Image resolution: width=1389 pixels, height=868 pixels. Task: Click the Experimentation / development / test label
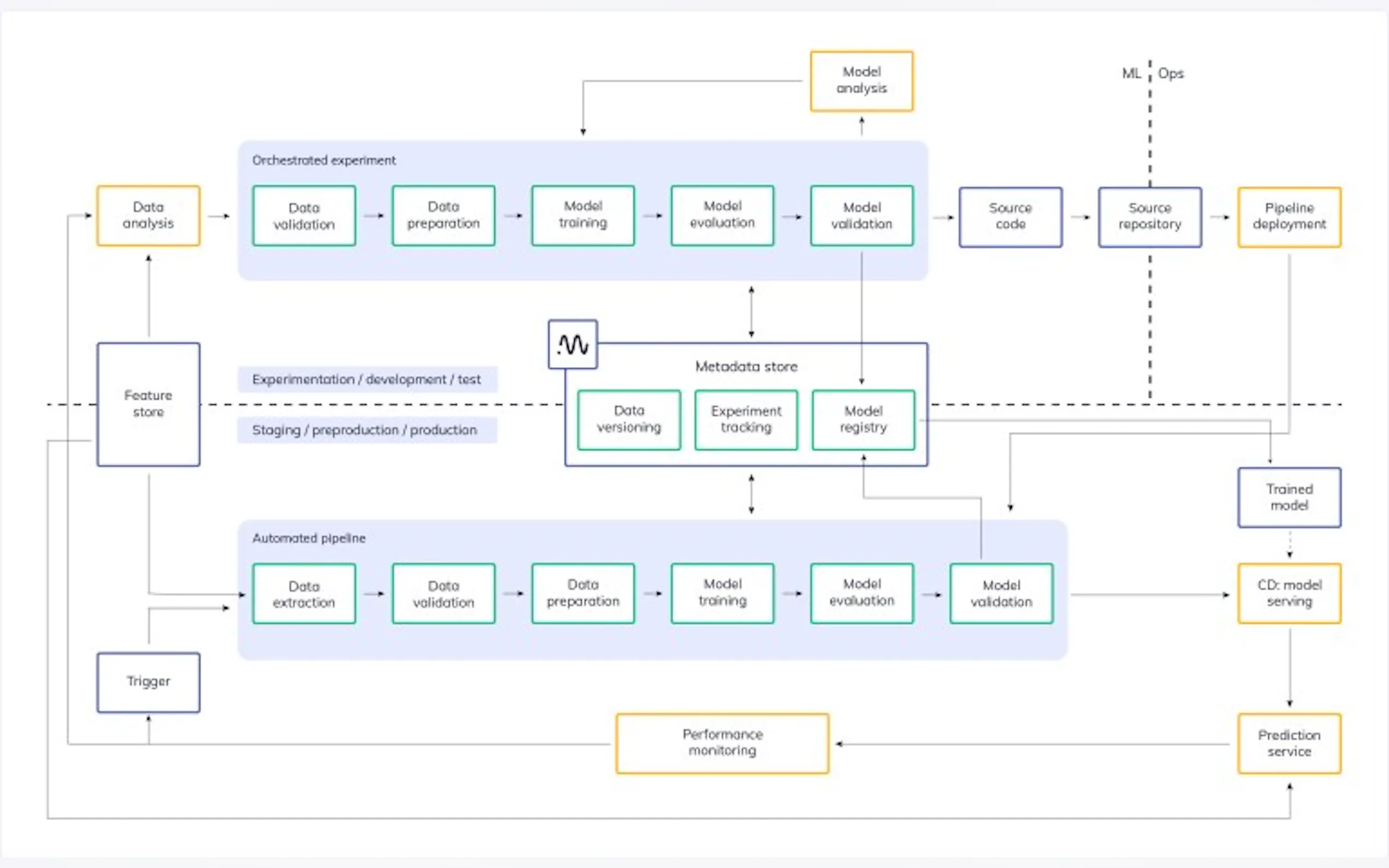[x=367, y=379]
